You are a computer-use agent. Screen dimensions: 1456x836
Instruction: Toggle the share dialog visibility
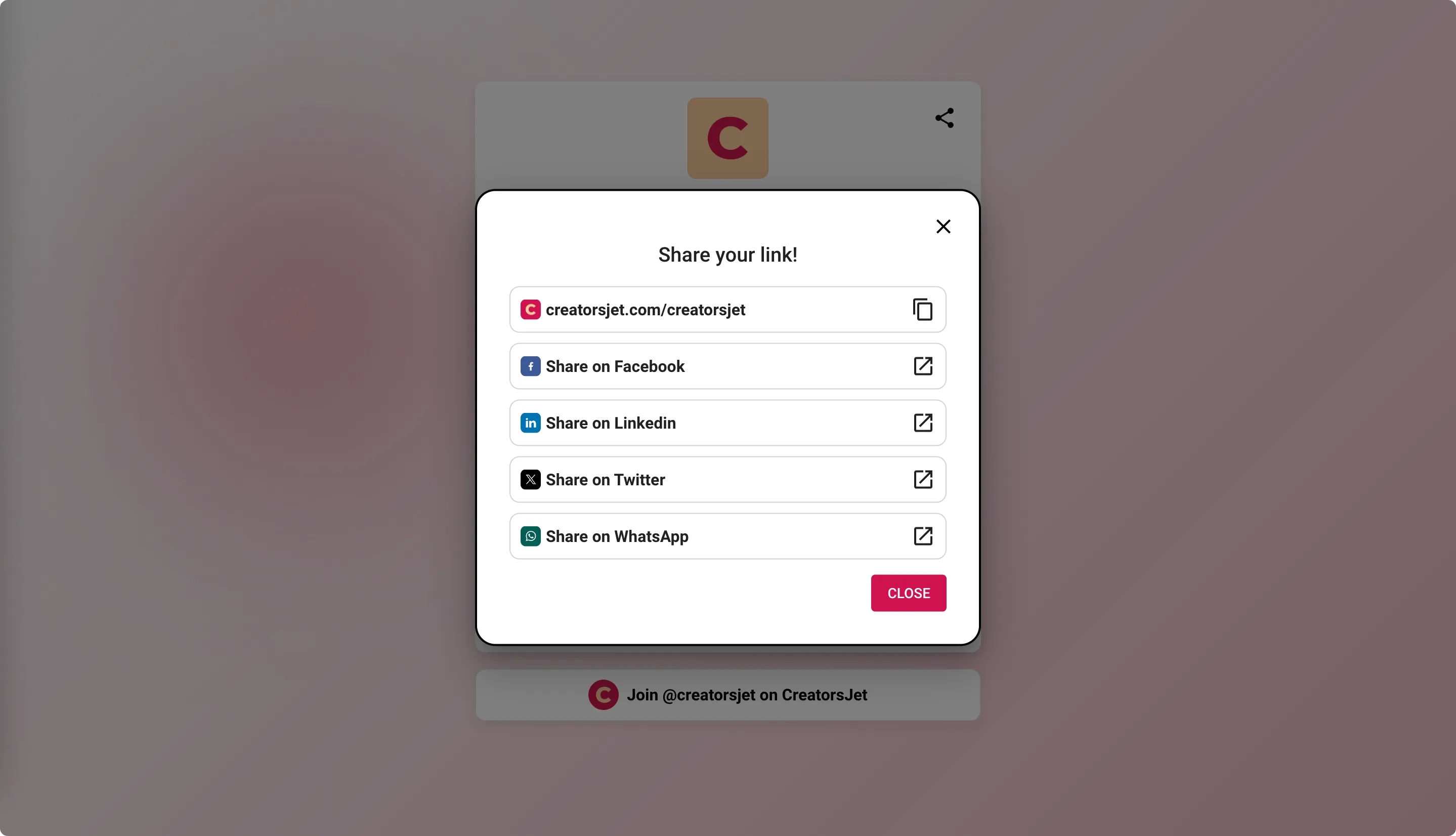click(943, 117)
